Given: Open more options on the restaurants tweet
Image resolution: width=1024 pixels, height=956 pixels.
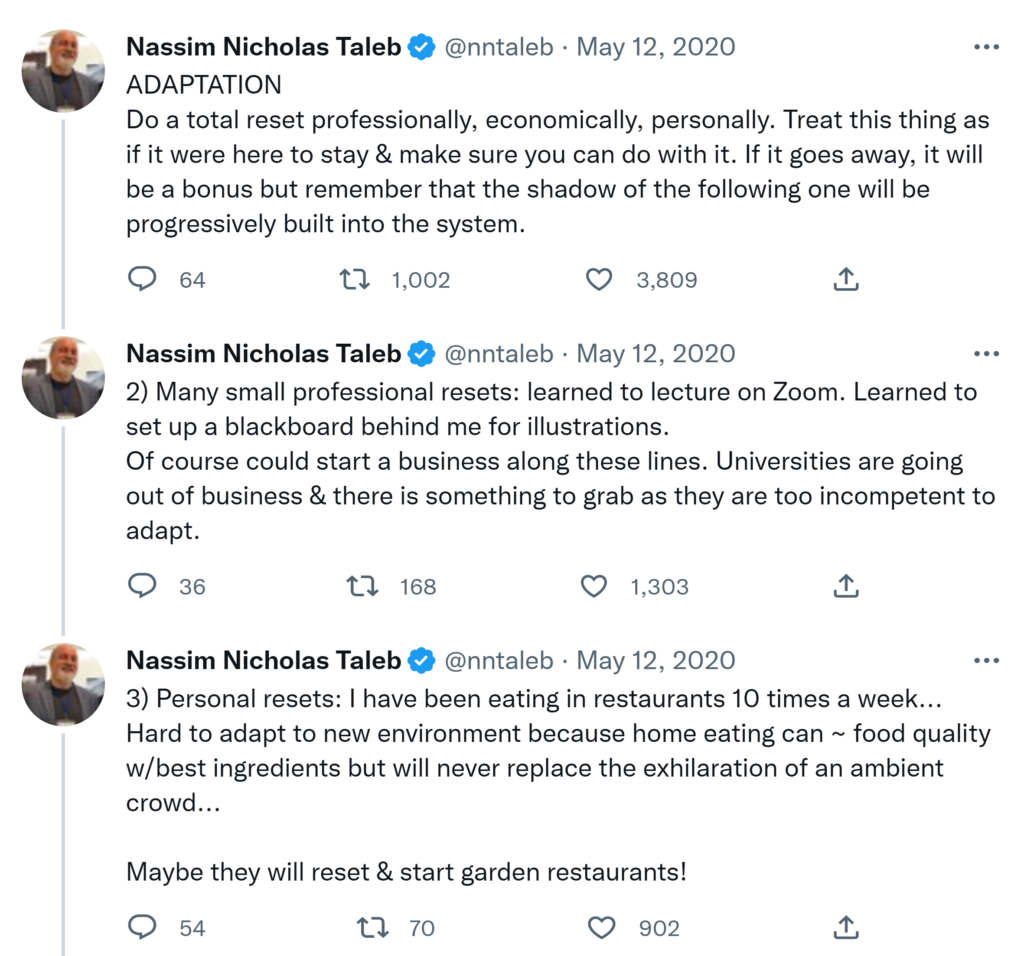Looking at the screenshot, I should [986, 660].
